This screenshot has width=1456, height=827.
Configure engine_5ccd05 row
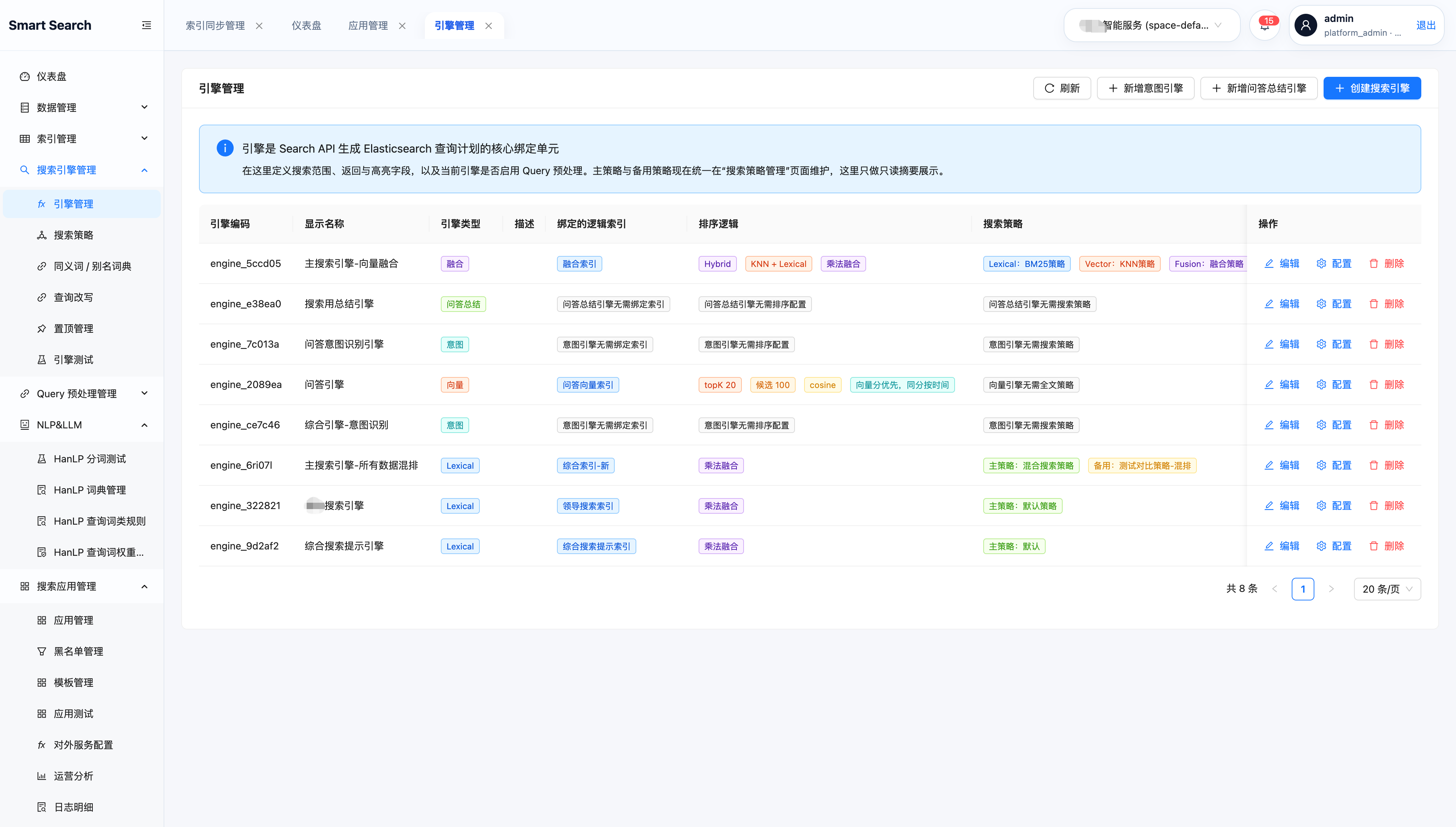click(1334, 263)
